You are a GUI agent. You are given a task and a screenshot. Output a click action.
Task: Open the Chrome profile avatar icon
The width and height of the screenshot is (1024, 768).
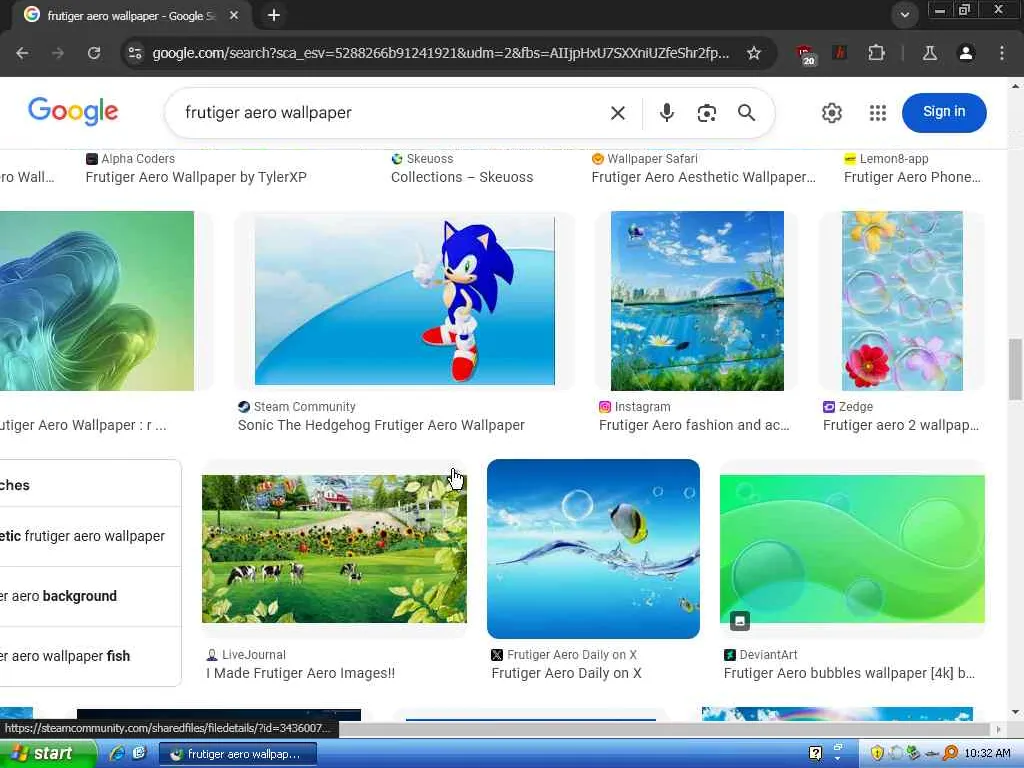(966, 53)
